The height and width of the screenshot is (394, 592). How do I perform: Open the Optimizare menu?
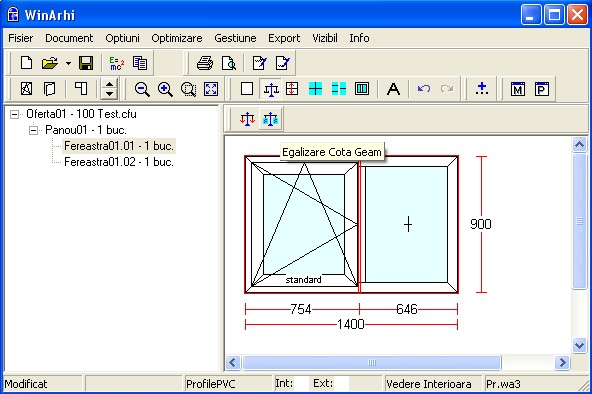click(177, 38)
